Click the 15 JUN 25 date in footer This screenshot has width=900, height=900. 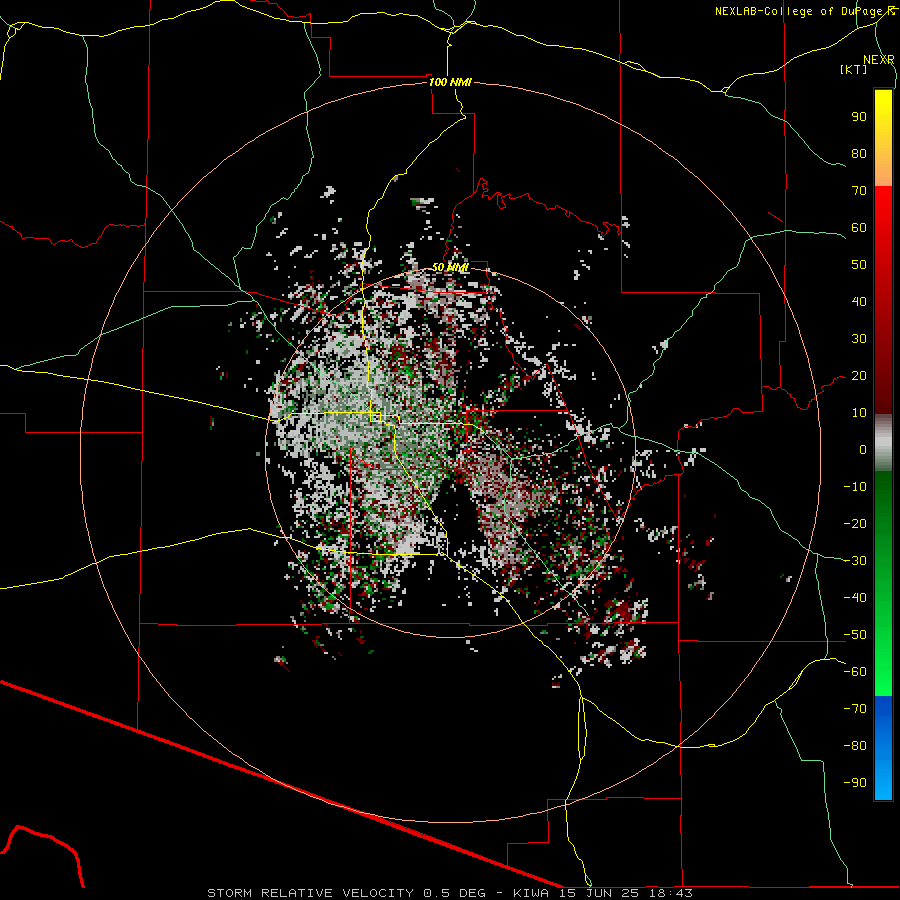599,893
